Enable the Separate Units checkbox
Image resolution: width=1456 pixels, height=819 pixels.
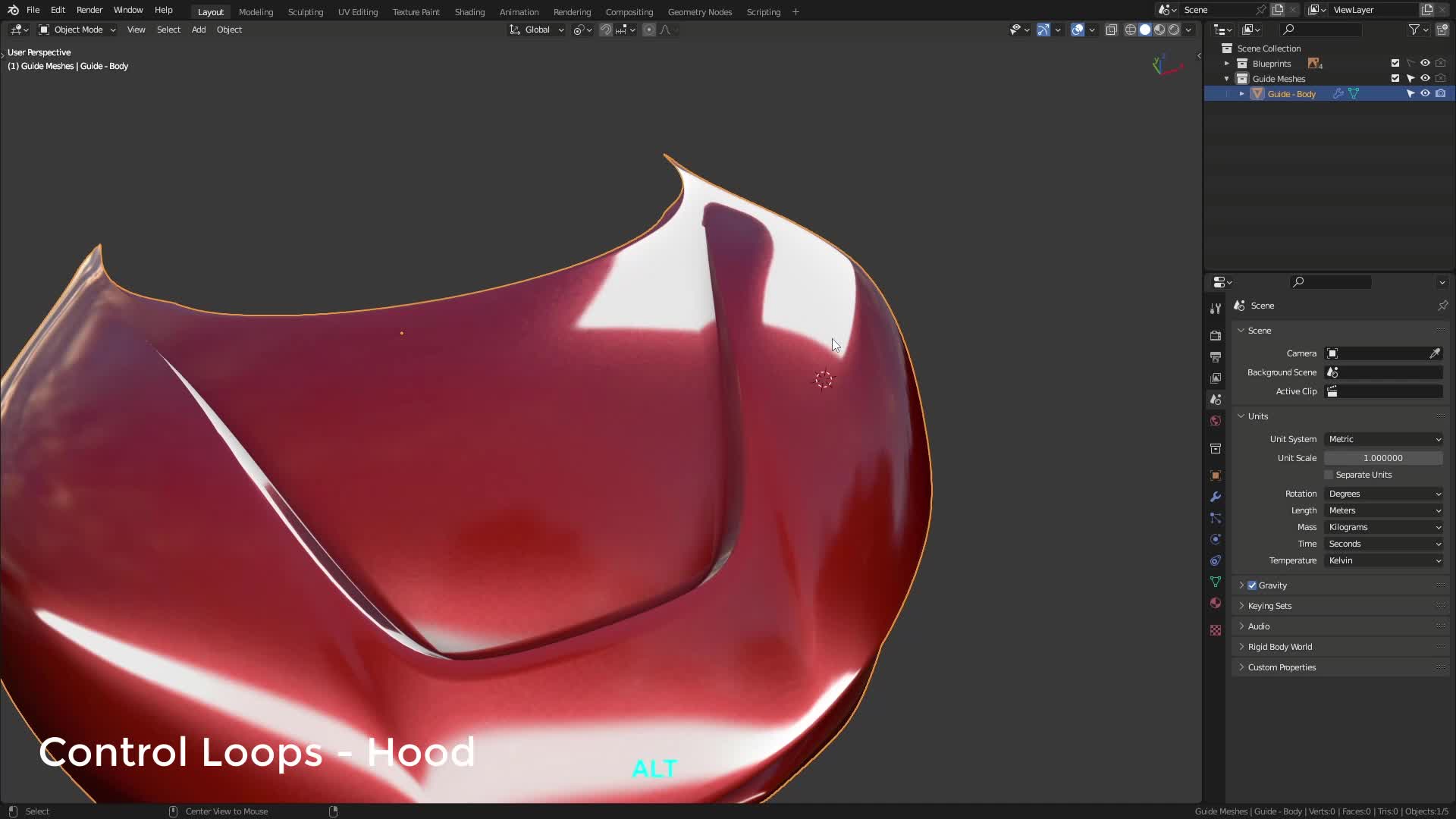pos(1329,475)
